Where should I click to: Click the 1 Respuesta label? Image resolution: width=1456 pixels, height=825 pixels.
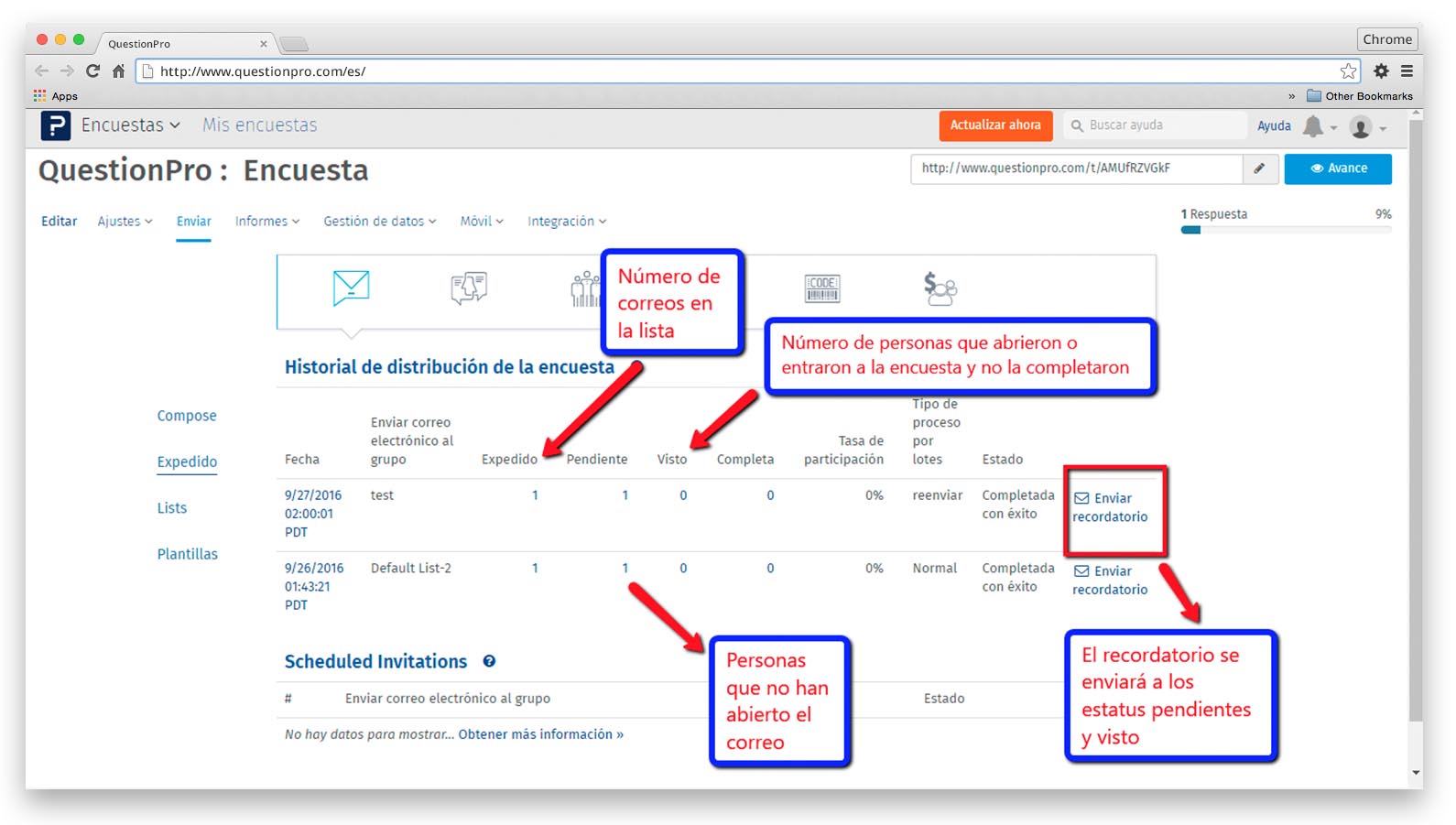coord(1214,214)
